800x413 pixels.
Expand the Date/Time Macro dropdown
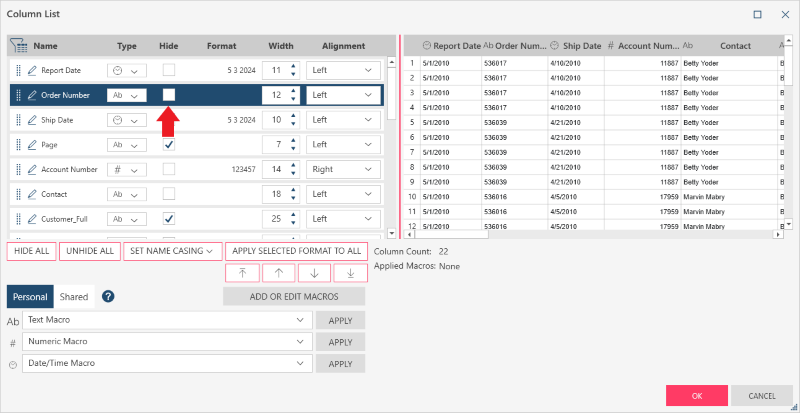pos(299,363)
